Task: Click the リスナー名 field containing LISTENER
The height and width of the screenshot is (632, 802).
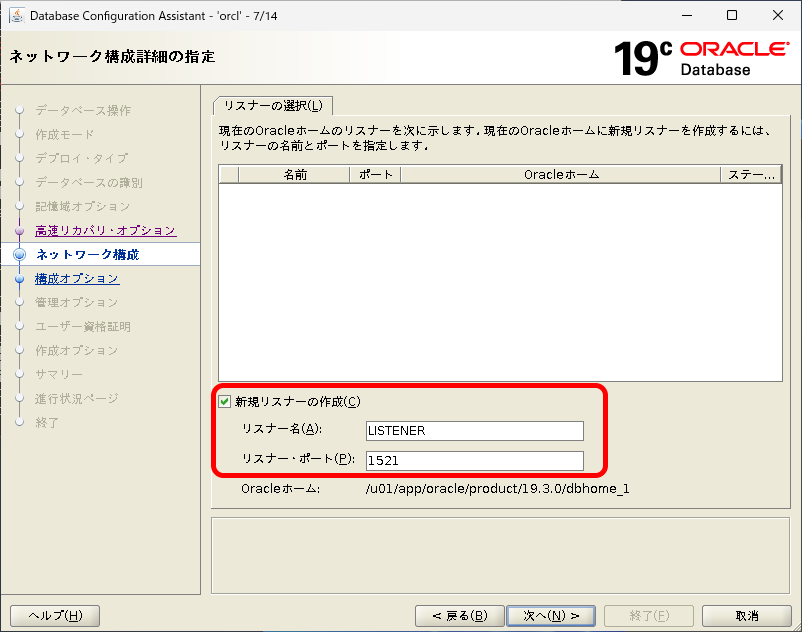Action: (474, 431)
